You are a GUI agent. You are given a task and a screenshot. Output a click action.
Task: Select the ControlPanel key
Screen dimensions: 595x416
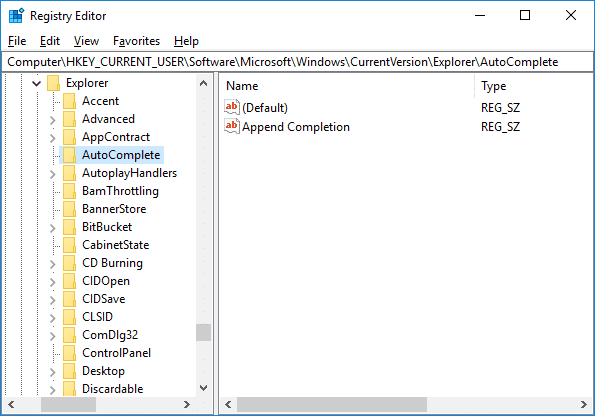point(116,353)
